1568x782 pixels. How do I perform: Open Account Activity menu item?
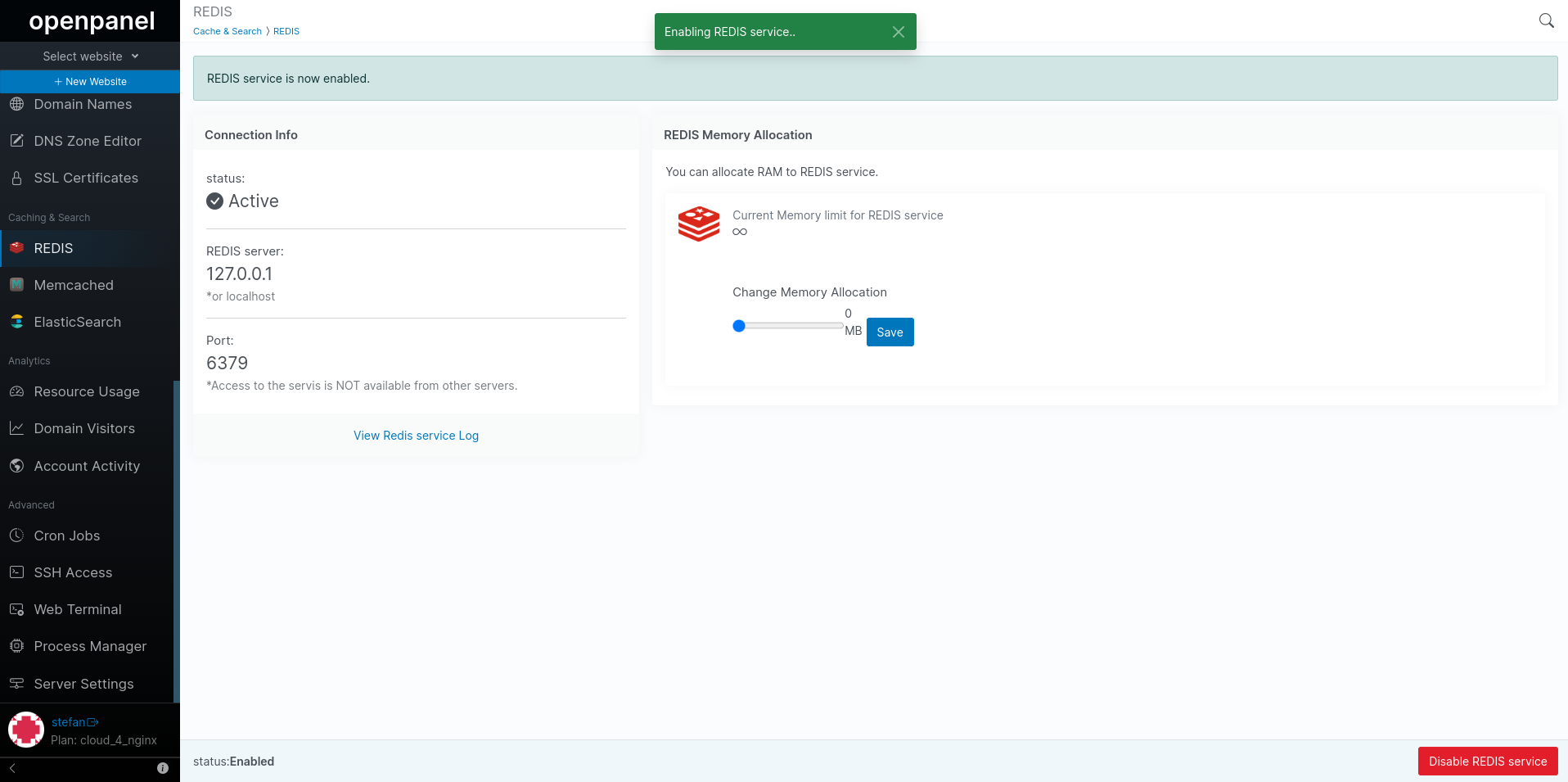[87, 466]
